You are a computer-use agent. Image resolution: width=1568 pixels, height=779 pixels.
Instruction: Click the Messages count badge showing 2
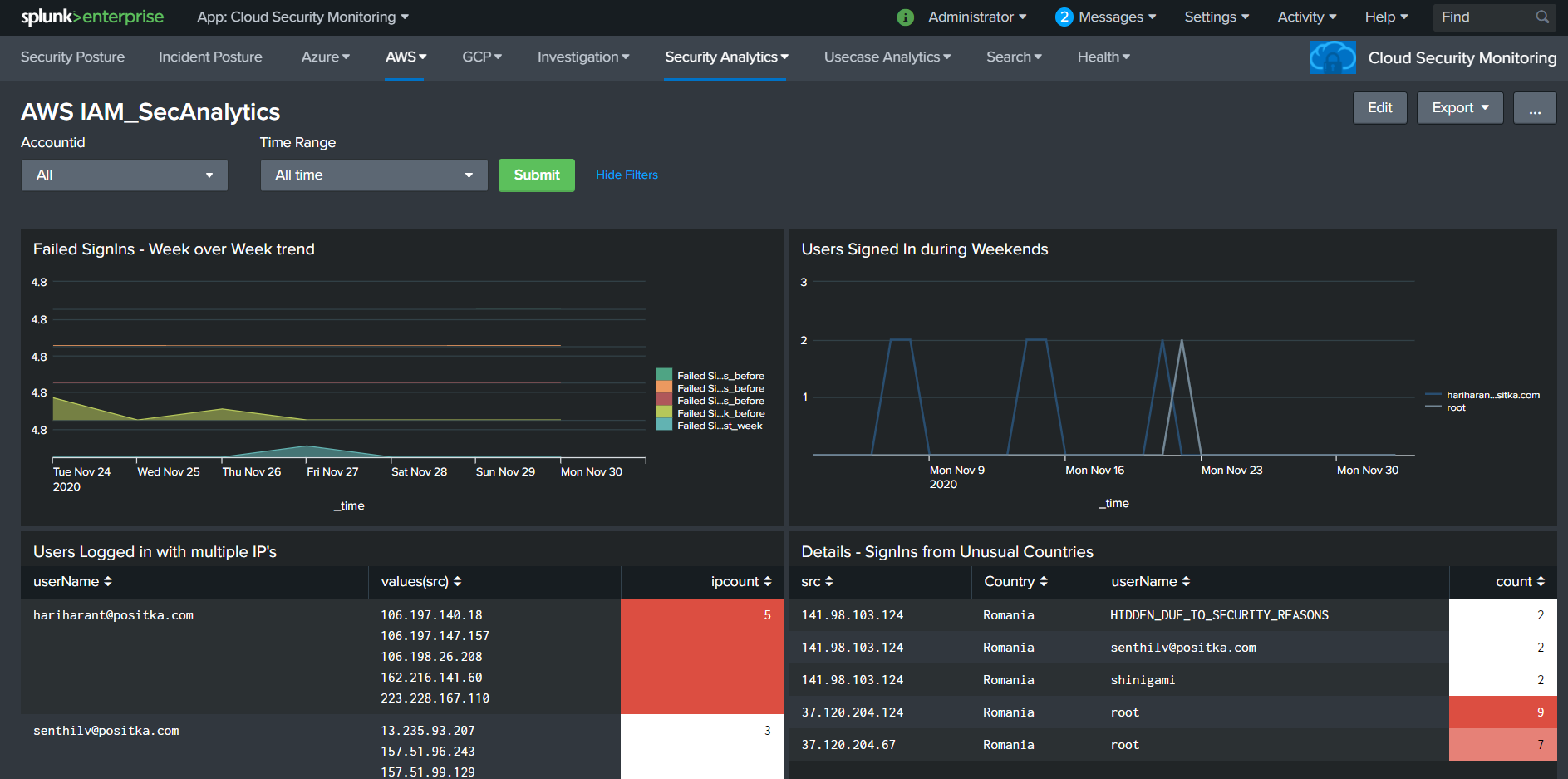click(x=1064, y=17)
